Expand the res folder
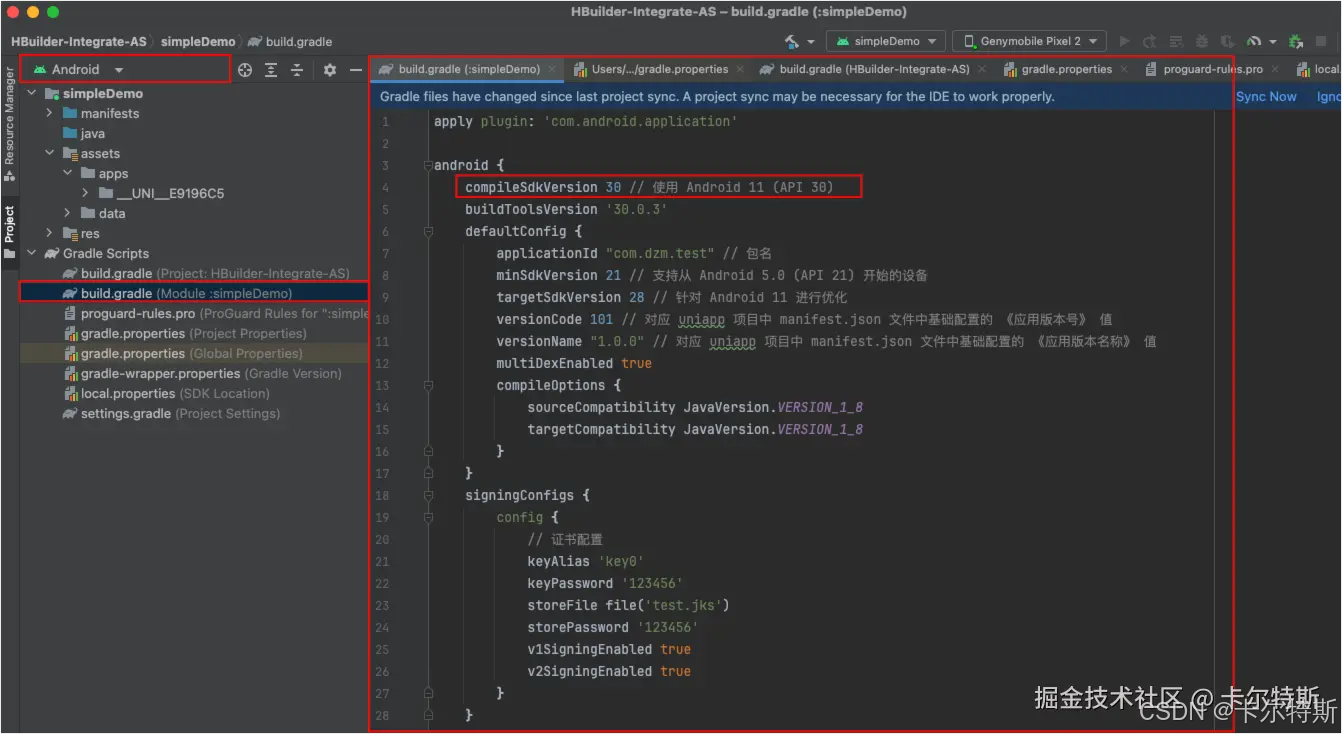Image resolution: width=1342 pixels, height=734 pixels. [x=50, y=233]
